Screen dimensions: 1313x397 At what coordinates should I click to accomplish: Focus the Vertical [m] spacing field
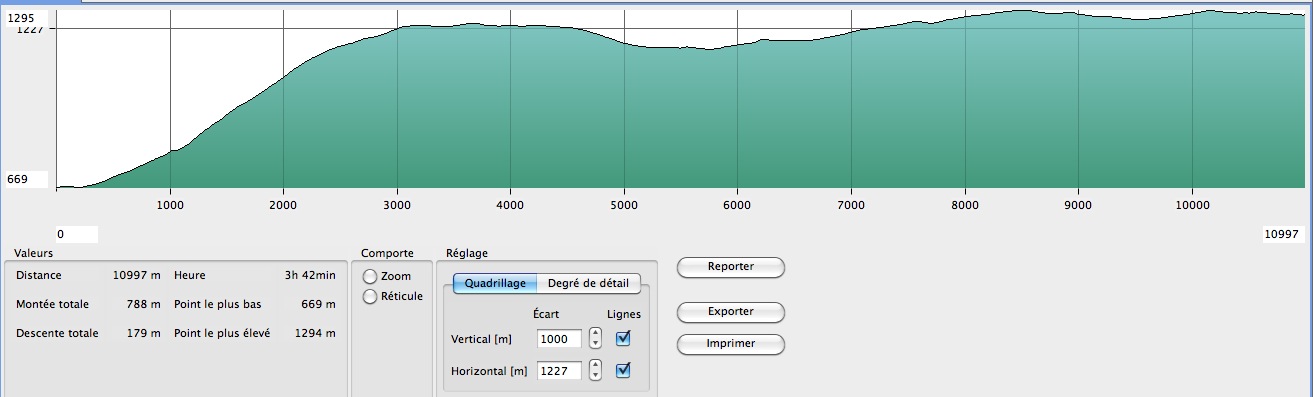[x=559, y=339]
